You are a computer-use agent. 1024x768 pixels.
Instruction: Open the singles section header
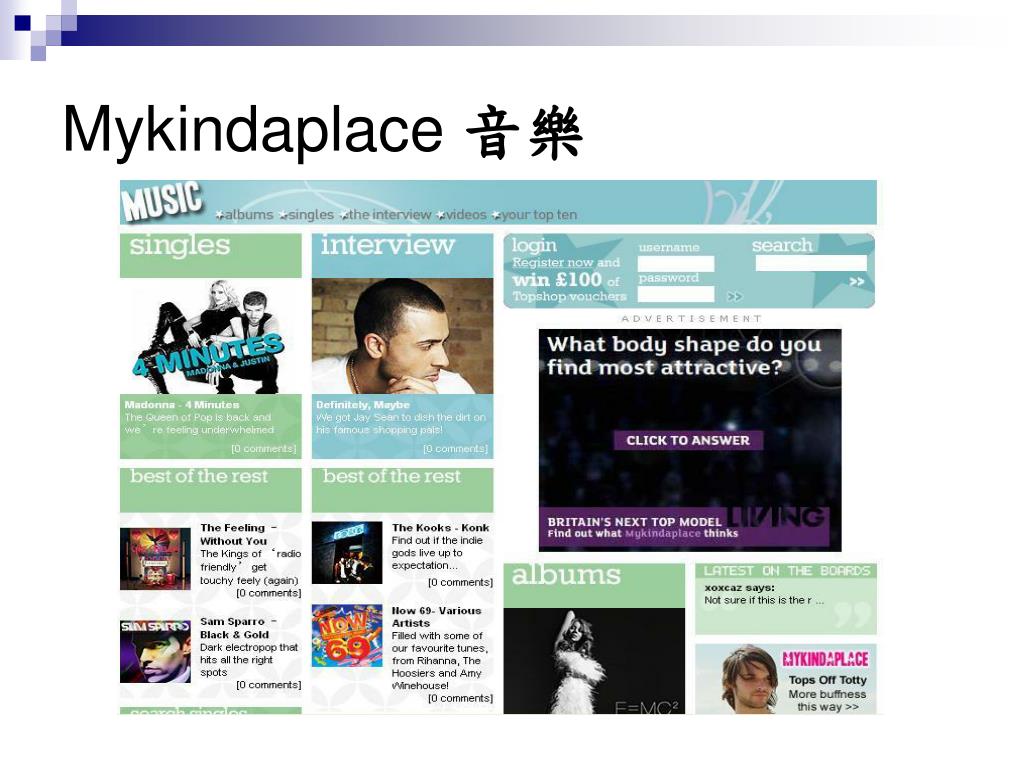211,255
